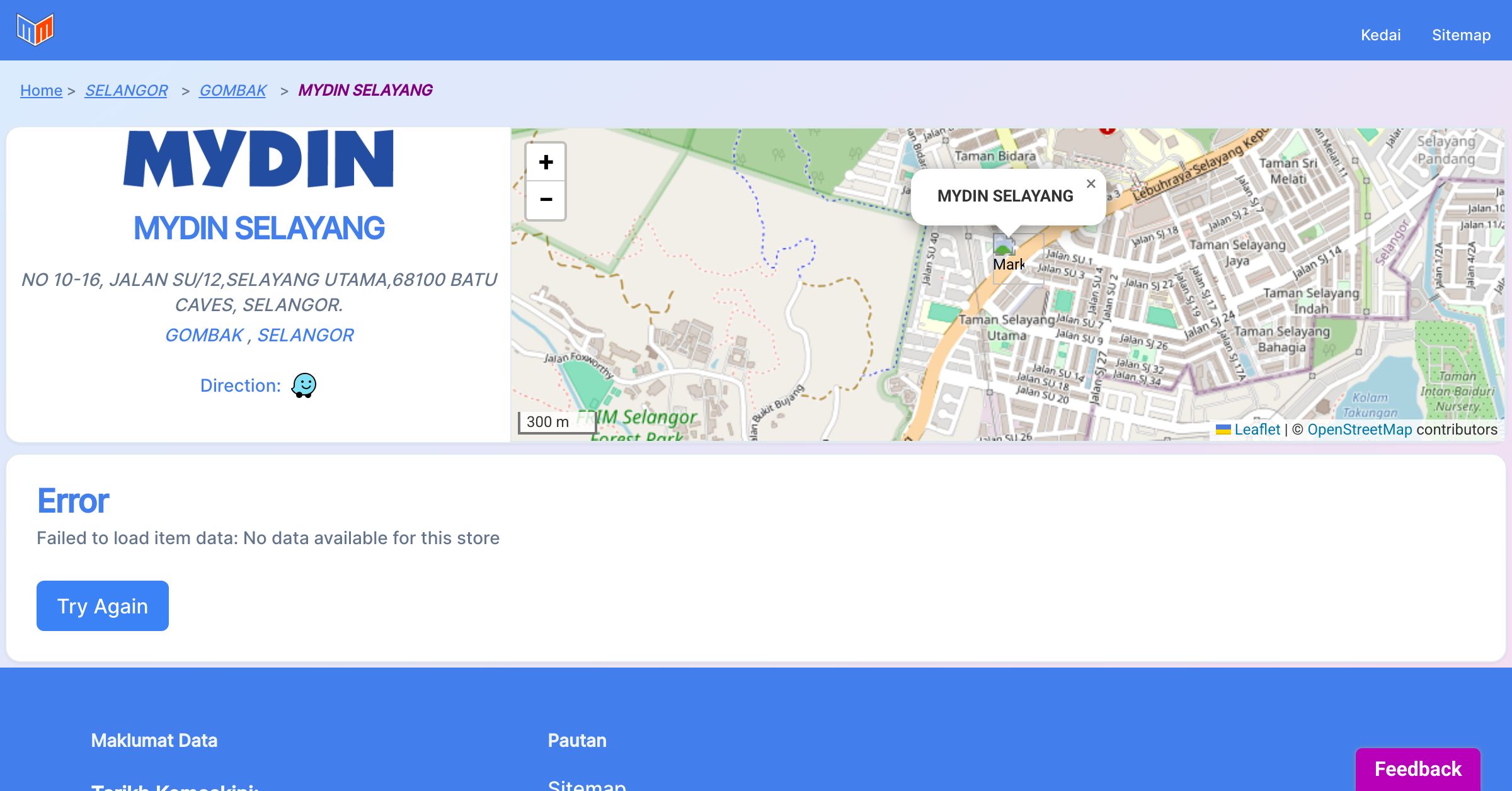Zoom in on the map
This screenshot has width=1512, height=791.
[546, 162]
